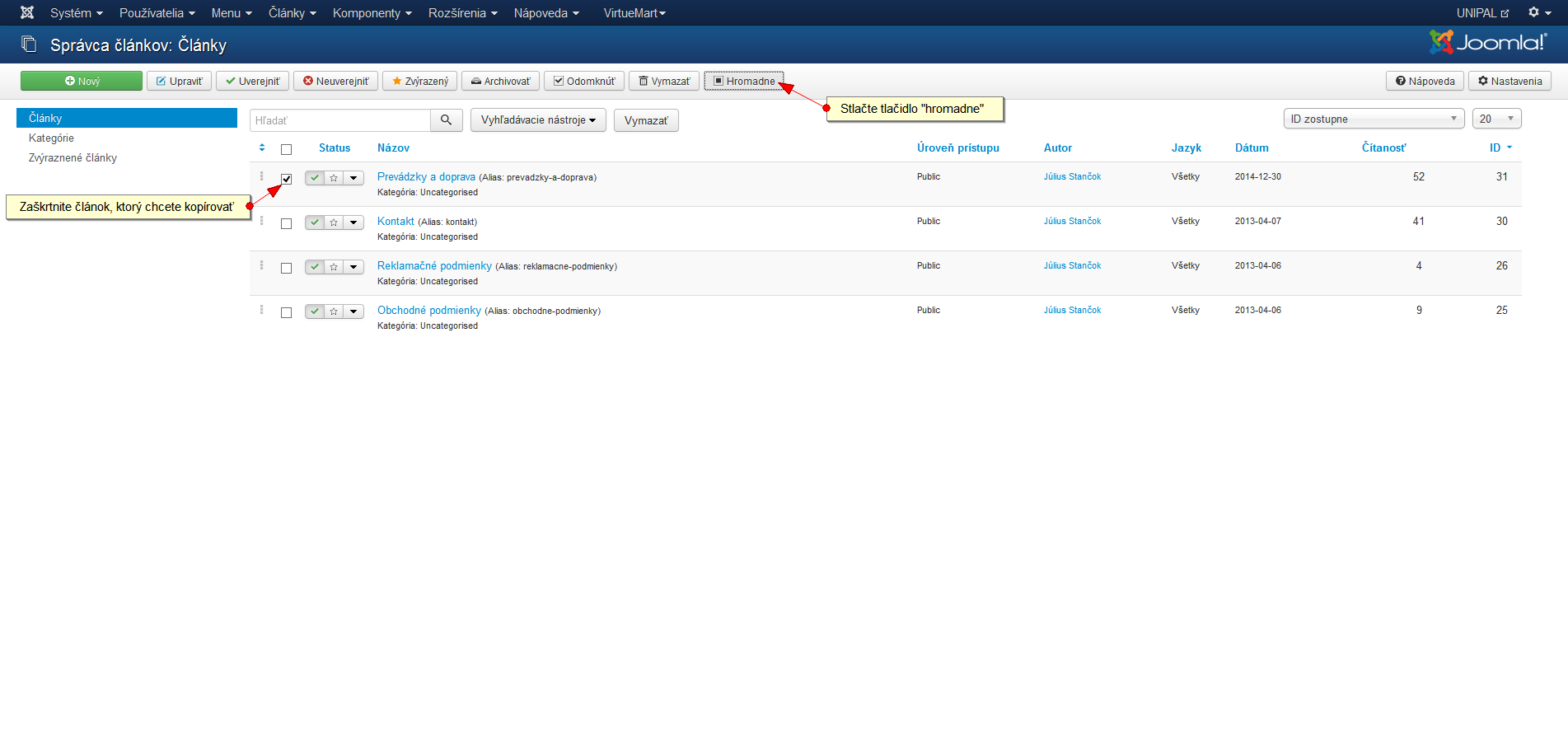The image size is (1568, 754).
Task: Click the Uverejniť publish button
Action: pos(253,81)
